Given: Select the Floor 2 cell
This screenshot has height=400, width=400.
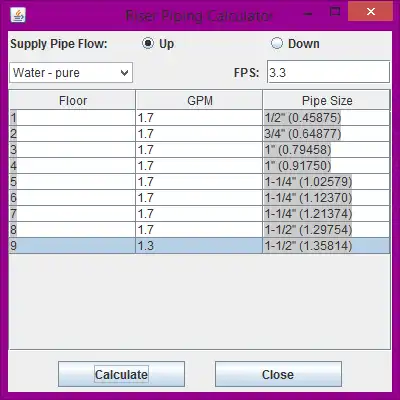Looking at the screenshot, I should pos(72,134).
